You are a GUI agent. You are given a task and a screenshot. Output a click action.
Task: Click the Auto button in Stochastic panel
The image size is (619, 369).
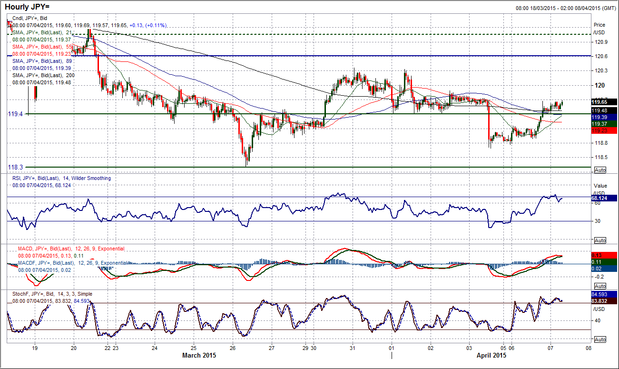(x=600, y=339)
